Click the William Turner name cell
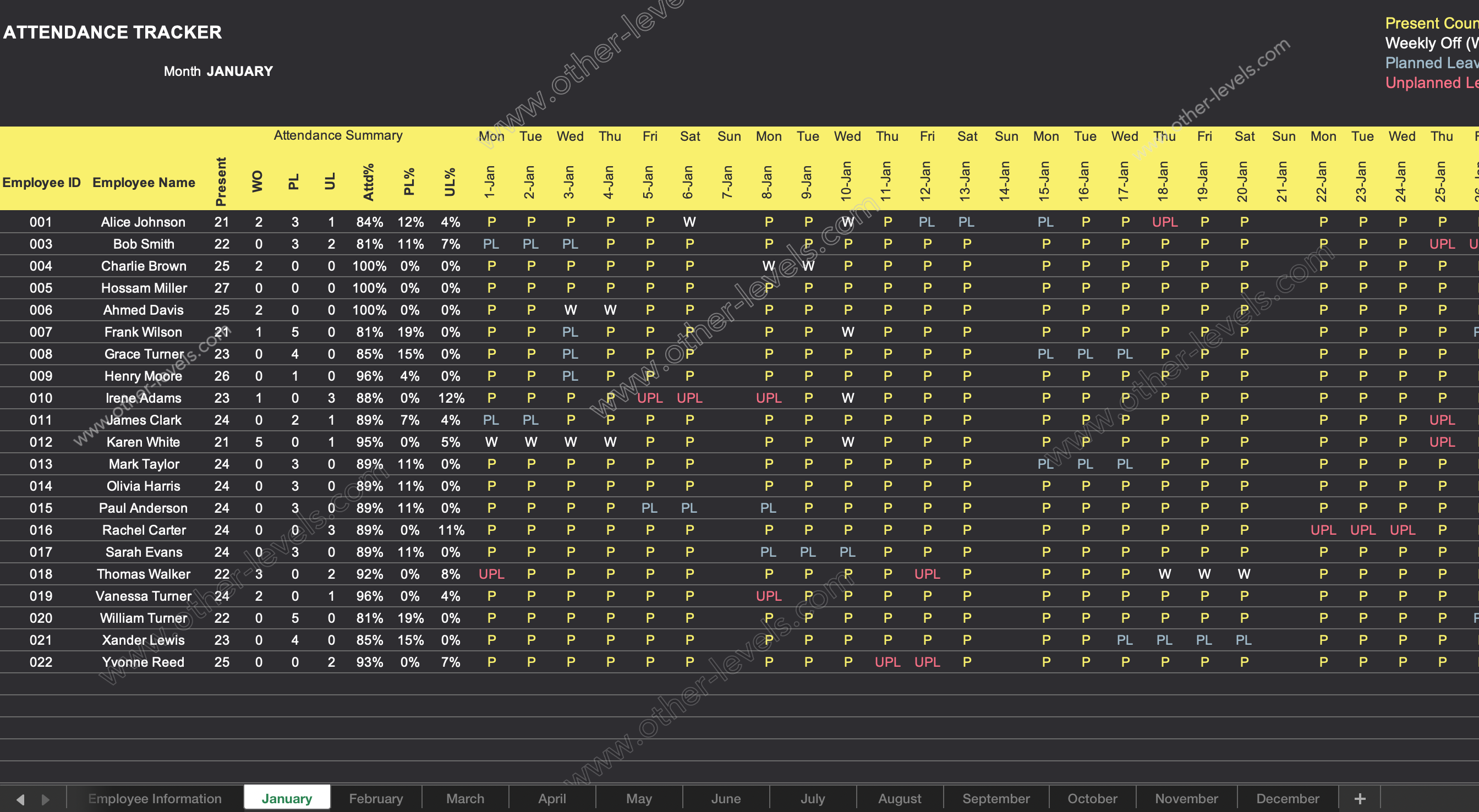 [144, 618]
